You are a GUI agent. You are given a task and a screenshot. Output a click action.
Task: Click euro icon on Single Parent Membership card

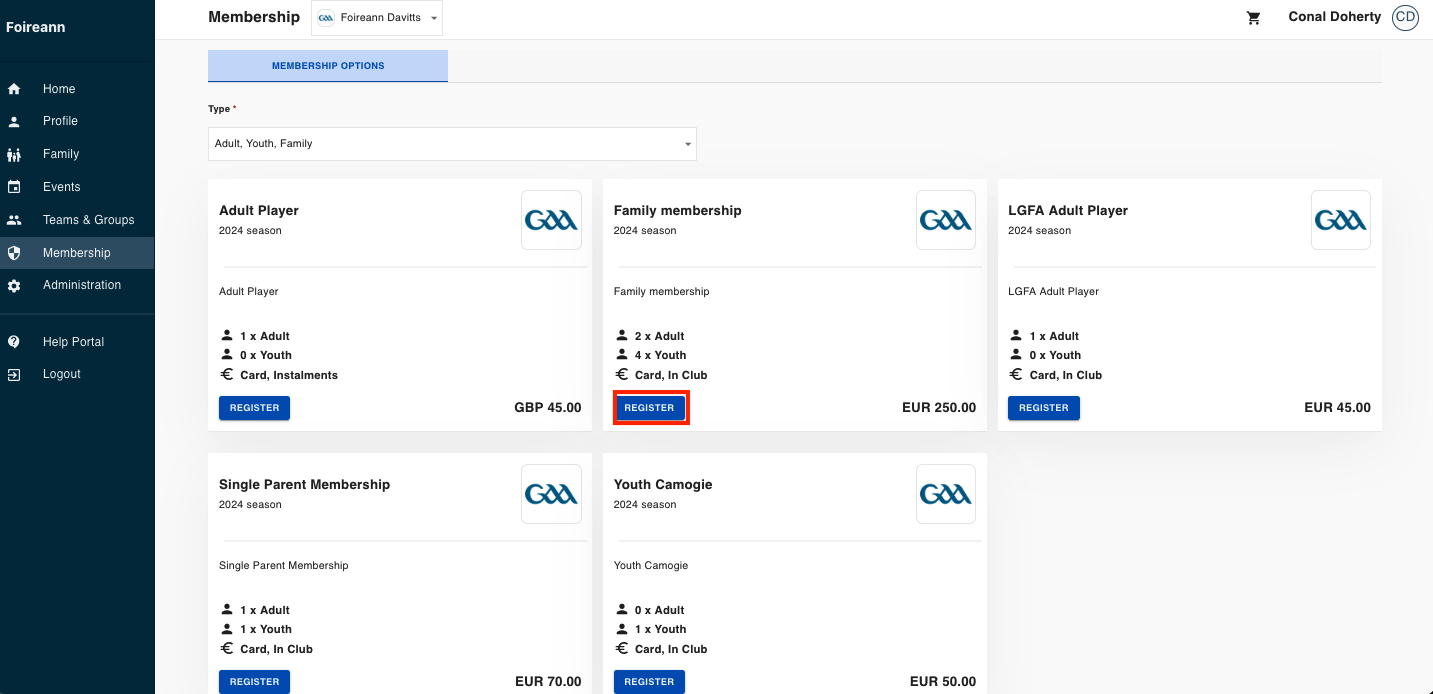tap(227, 649)
